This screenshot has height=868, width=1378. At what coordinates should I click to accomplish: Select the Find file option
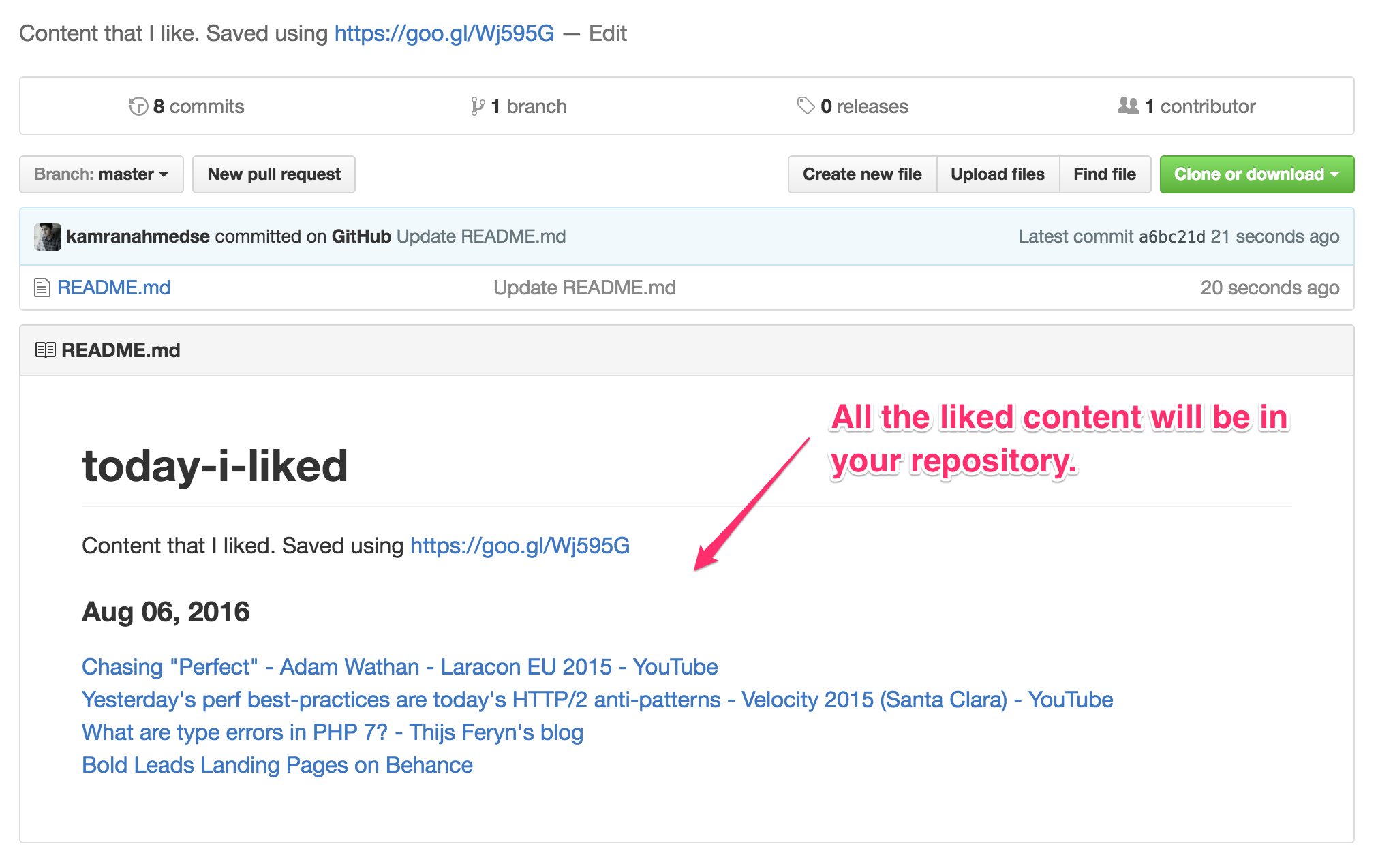click(1104, 174)
